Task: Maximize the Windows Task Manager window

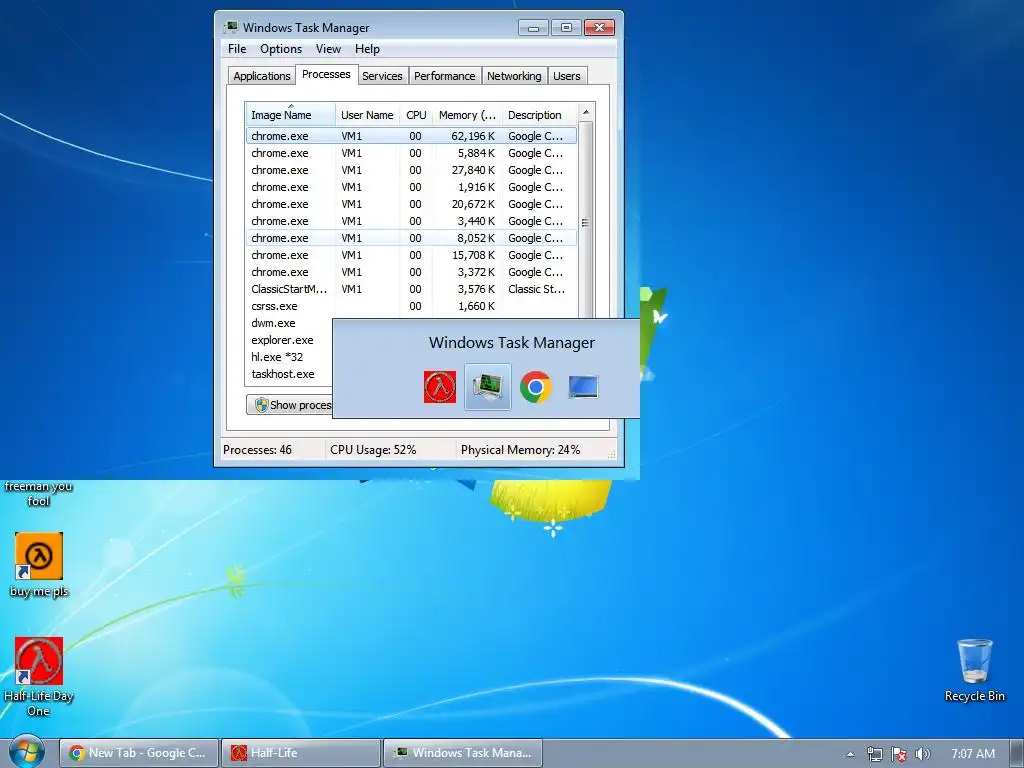Action: (x=566, y=27)
